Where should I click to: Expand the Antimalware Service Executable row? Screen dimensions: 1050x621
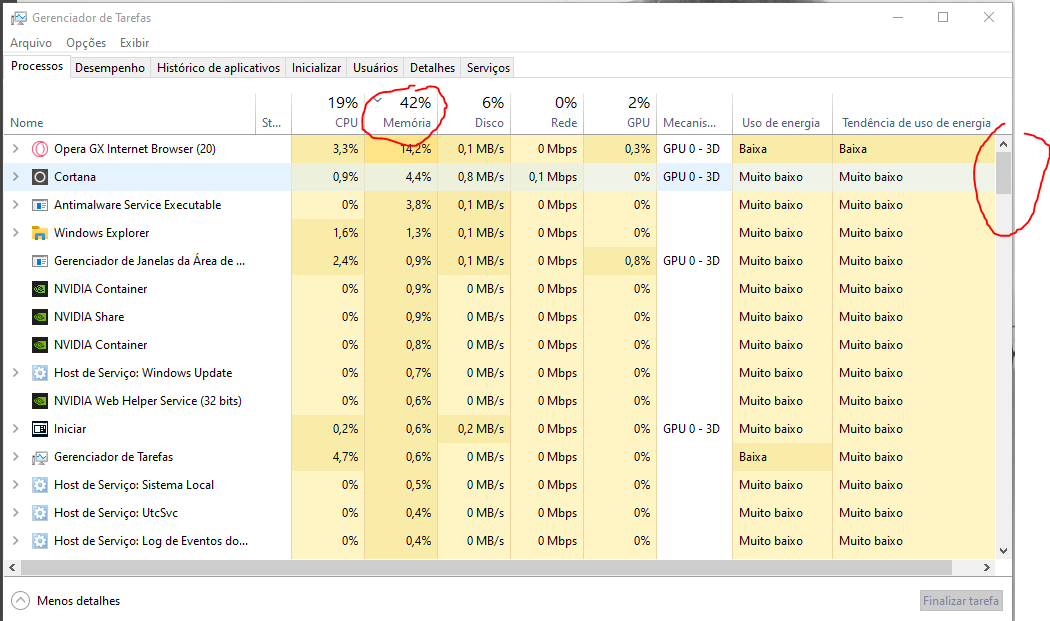pyautogui.click(x=15, y=205)
